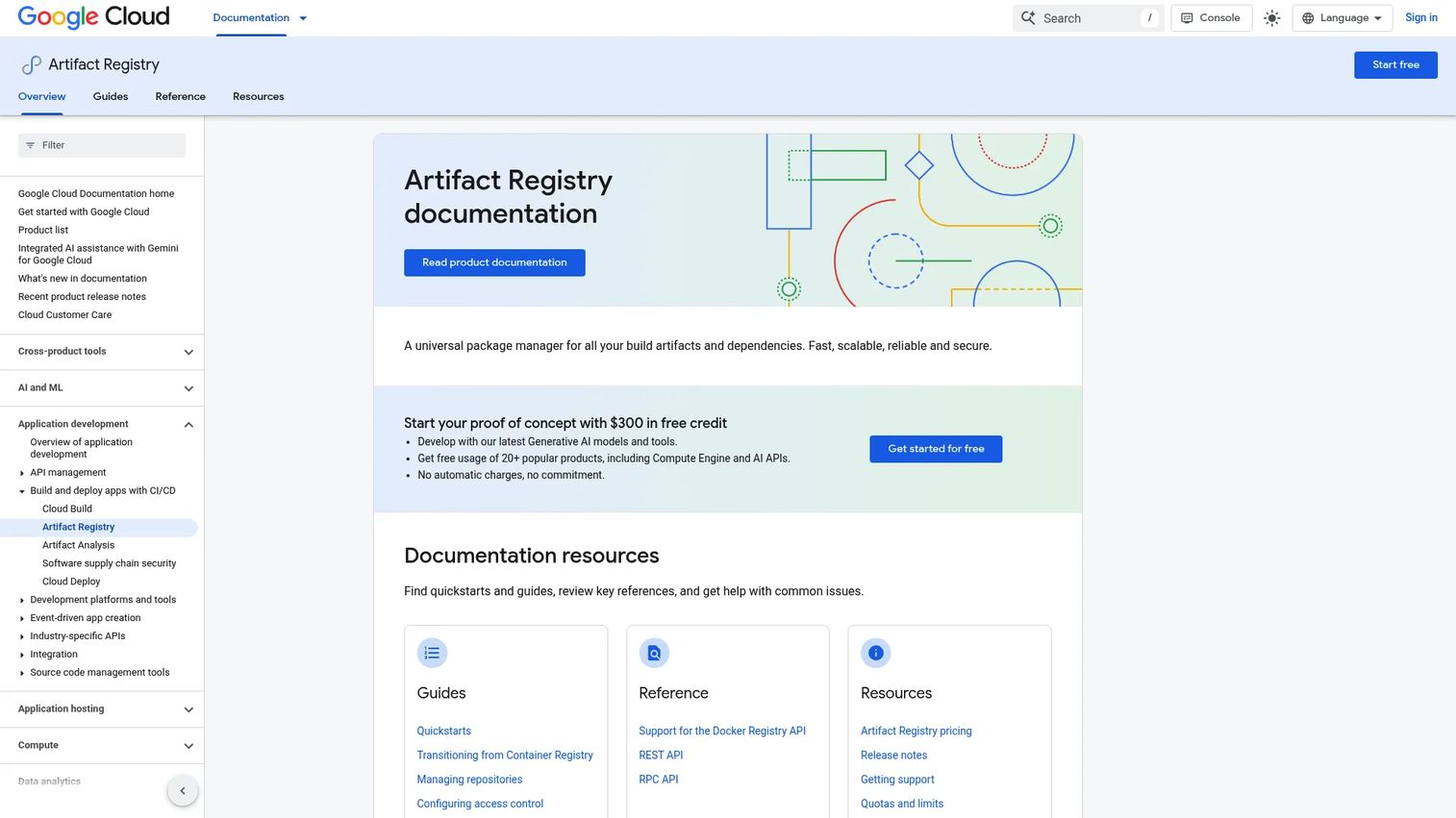
Task: Open the Language dropdown
Action: coord(1342,18)
